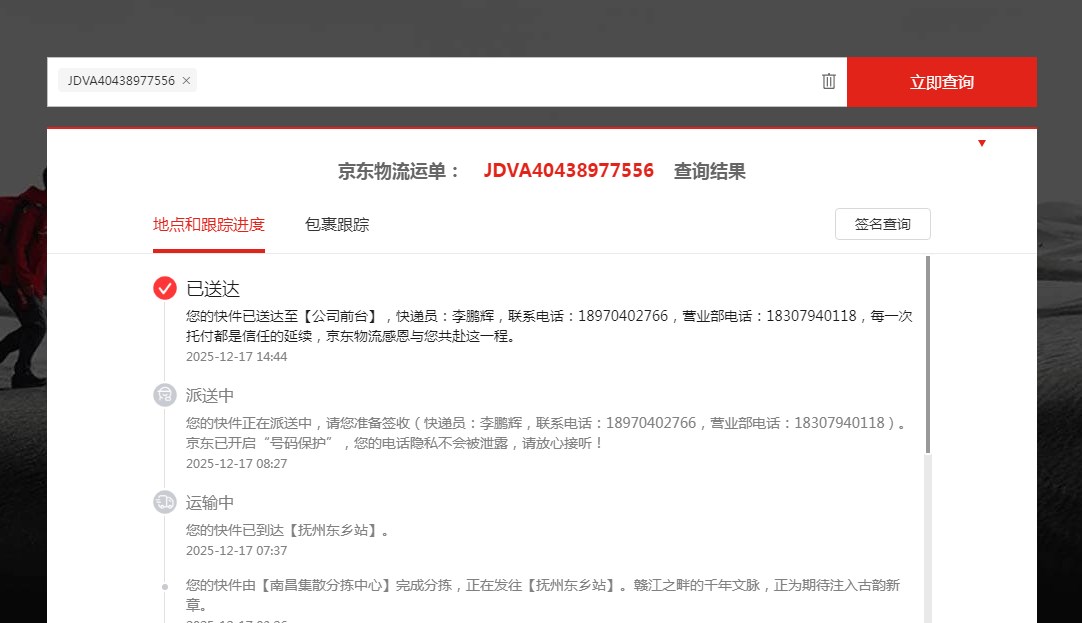Select the 派送中 status heading
This screenshot has height=623, width=1082.
(x=210, y=396)
